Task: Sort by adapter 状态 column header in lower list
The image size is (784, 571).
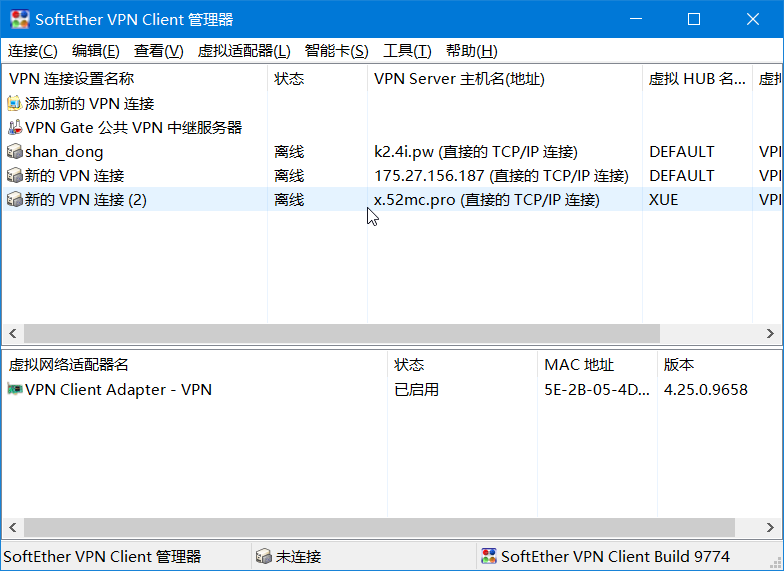Action: pyautogui.click(x=462, y=364)
